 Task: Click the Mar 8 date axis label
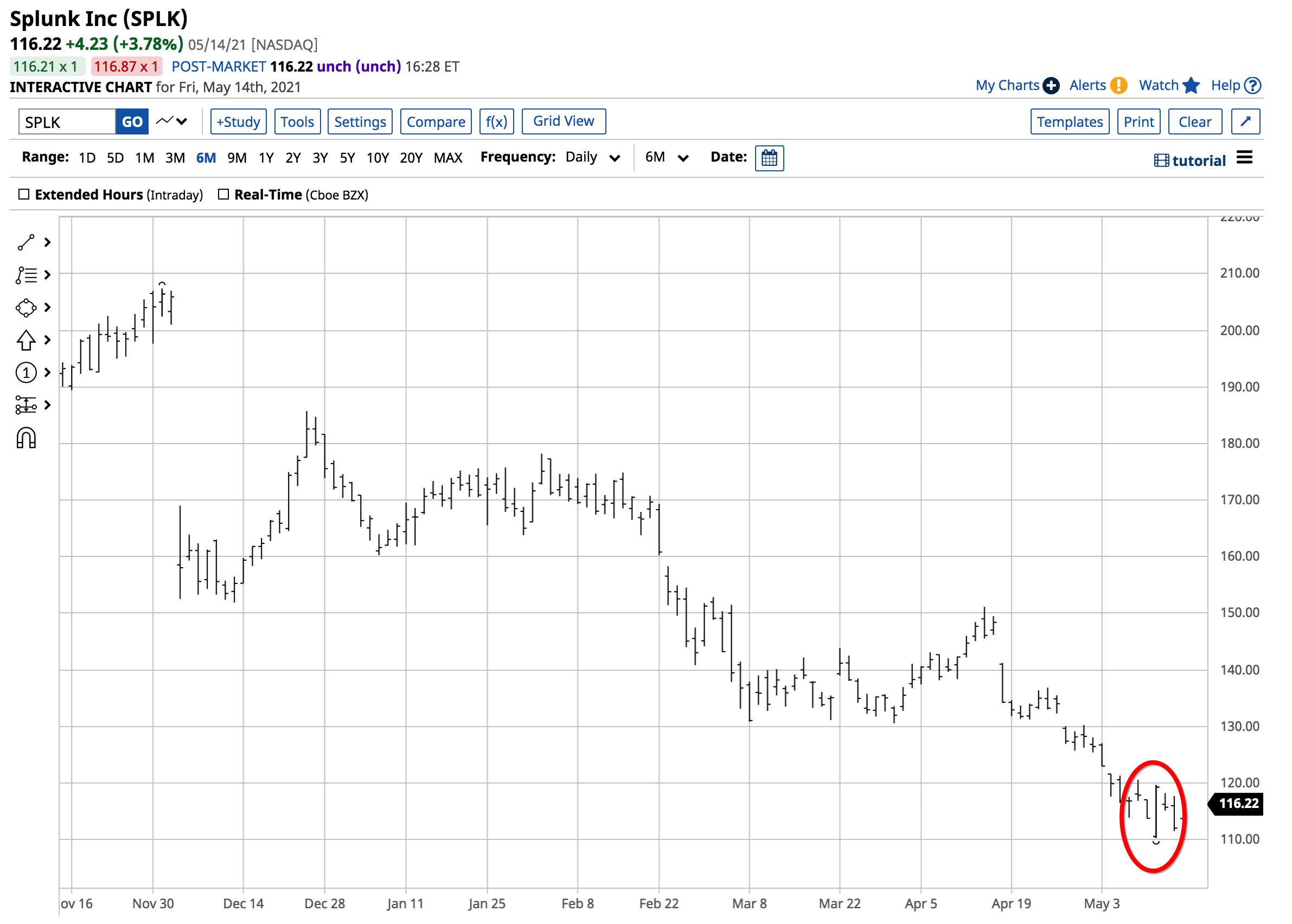point(749,904)
